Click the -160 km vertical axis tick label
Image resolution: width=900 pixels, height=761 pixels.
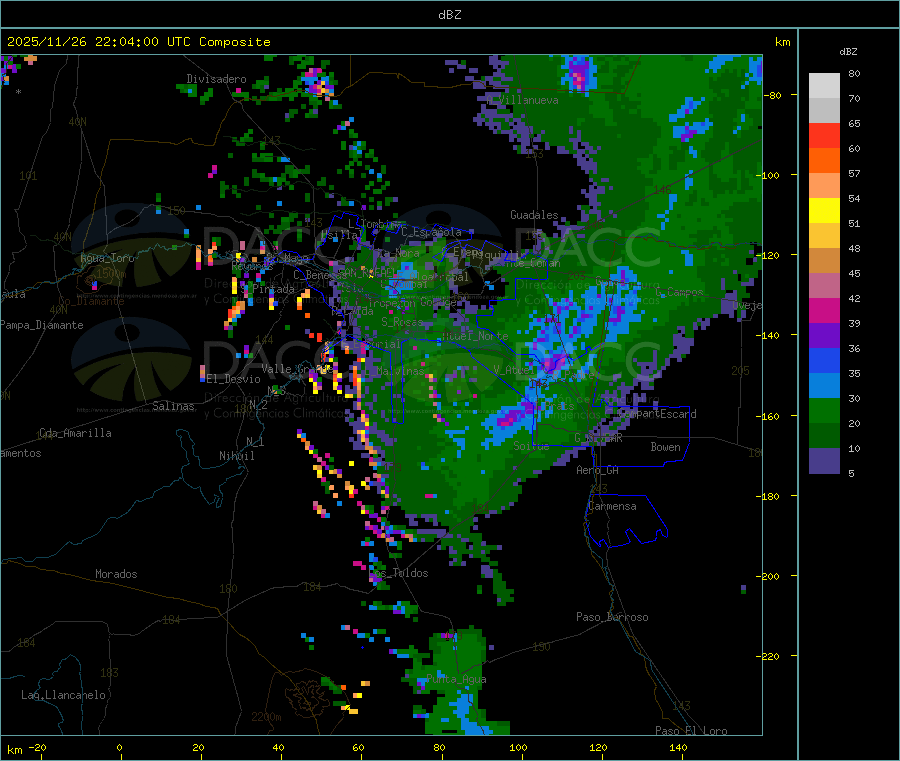pos(770,416)
